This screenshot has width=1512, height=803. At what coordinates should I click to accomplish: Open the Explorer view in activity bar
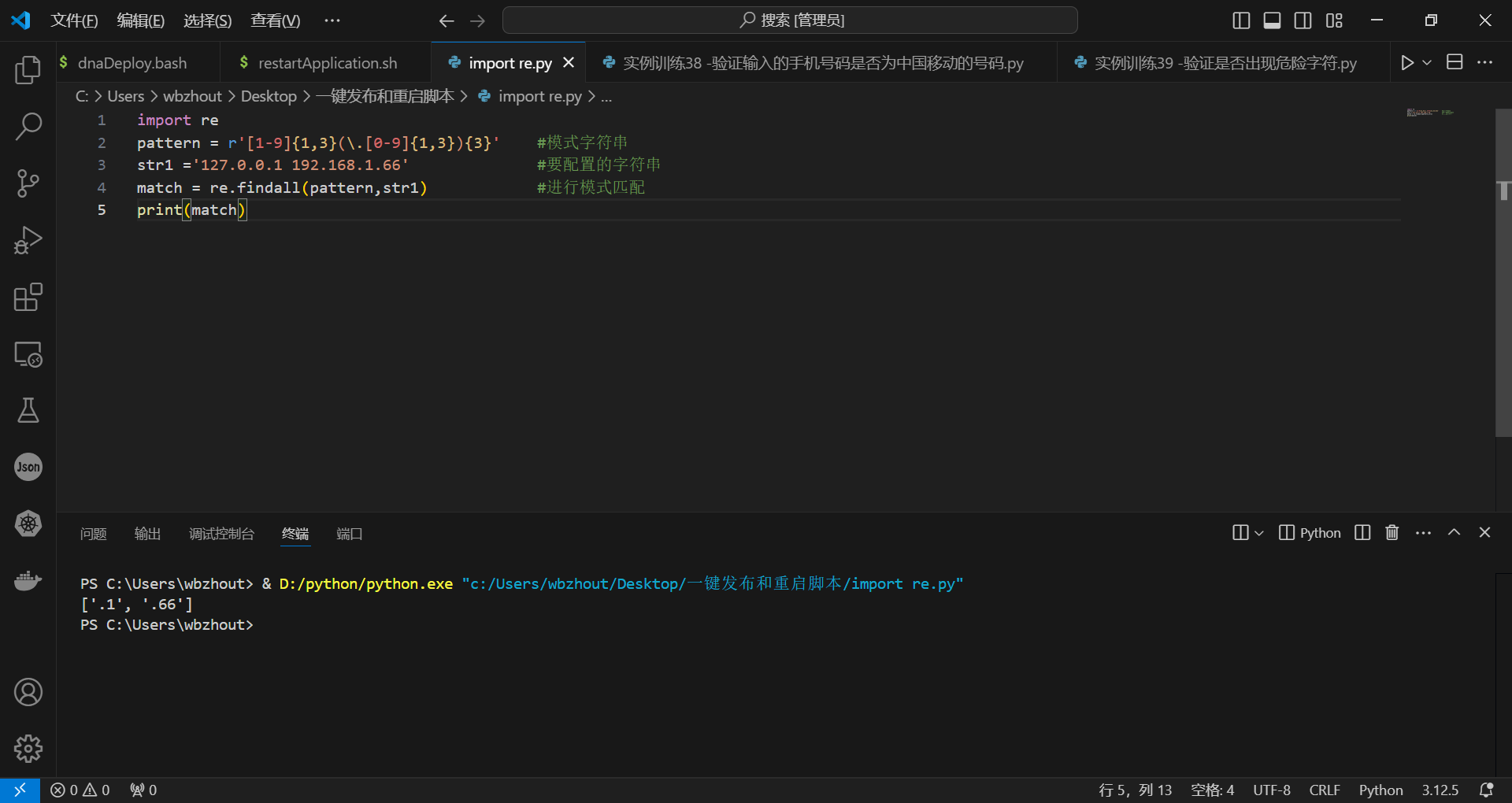[x=28, y=70]
